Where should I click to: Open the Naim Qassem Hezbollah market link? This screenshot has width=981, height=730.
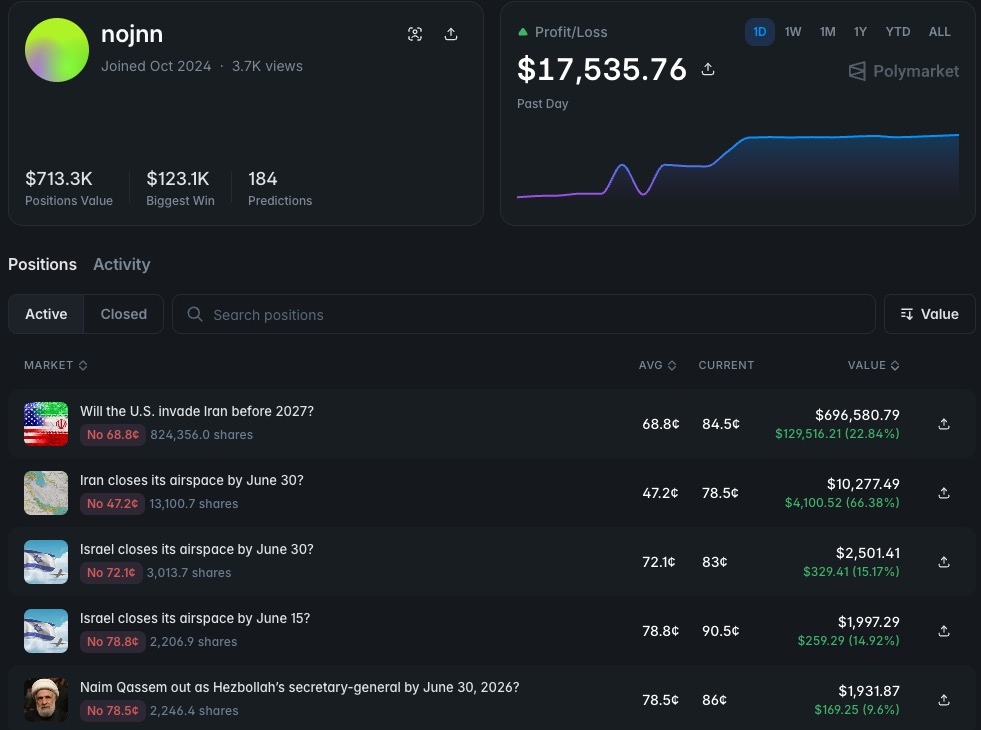pos(300,687)
